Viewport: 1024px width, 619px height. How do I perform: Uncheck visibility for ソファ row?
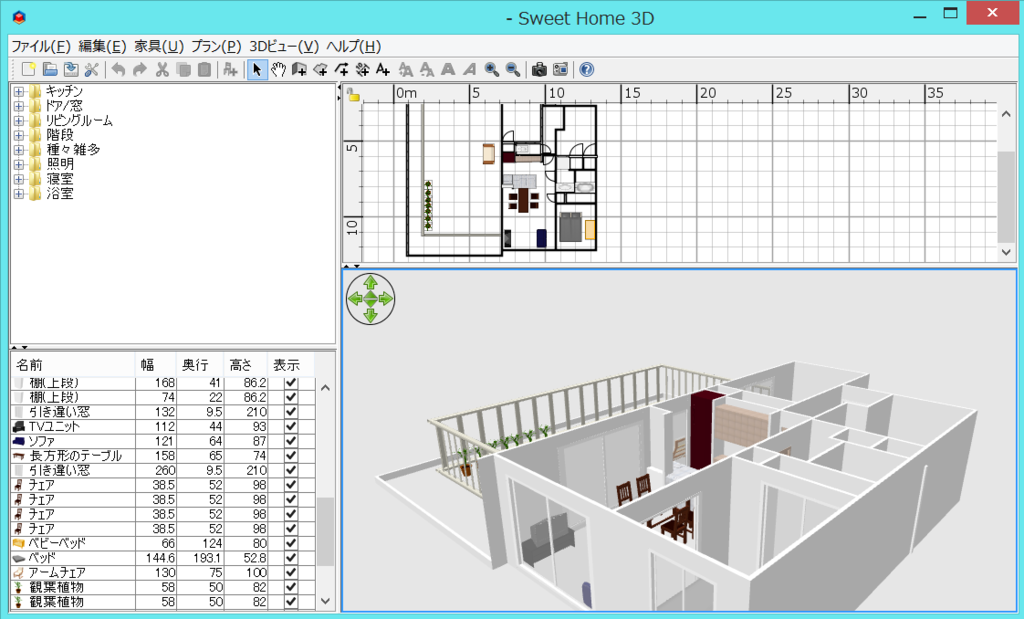[291, 441]
